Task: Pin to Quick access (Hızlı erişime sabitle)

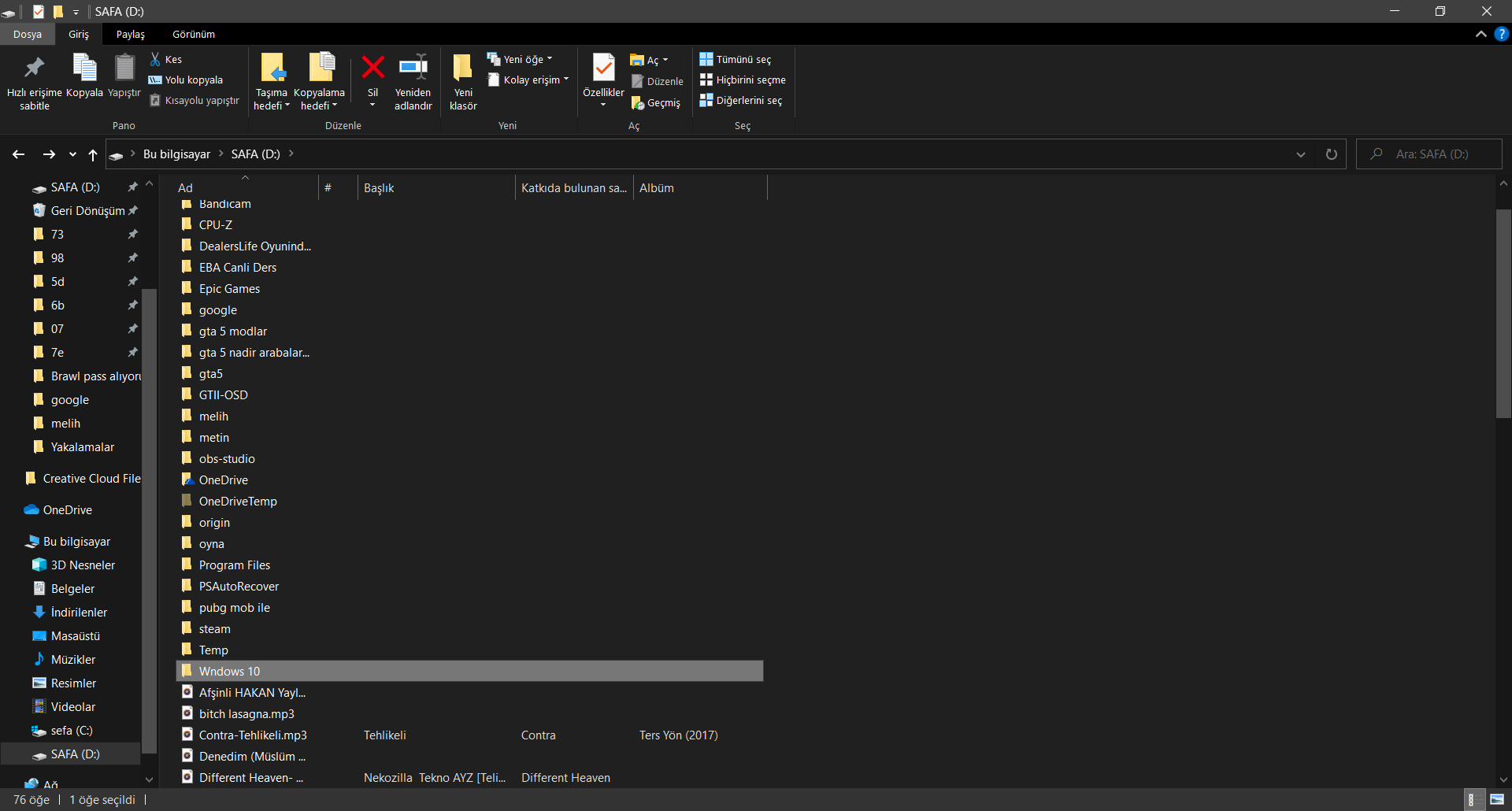Action: 34,82
